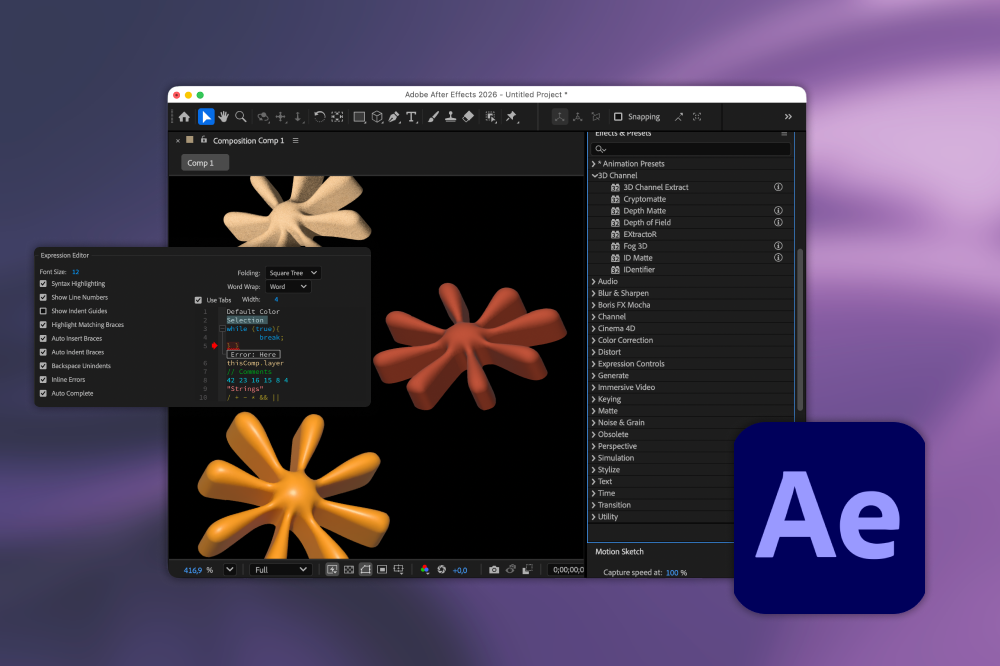Uncheck Auto Indent Braces

pyautogui.click(x=43, y=352)
